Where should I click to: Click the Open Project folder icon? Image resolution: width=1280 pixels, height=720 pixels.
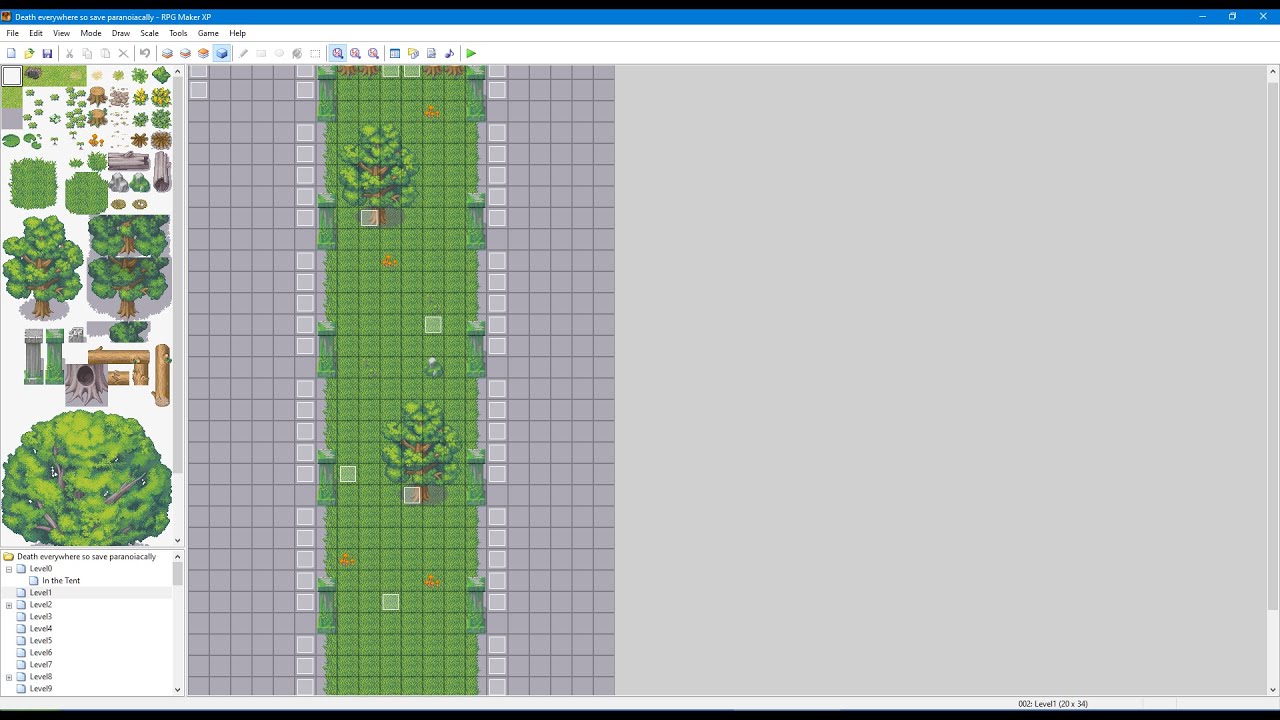(29, 53)
